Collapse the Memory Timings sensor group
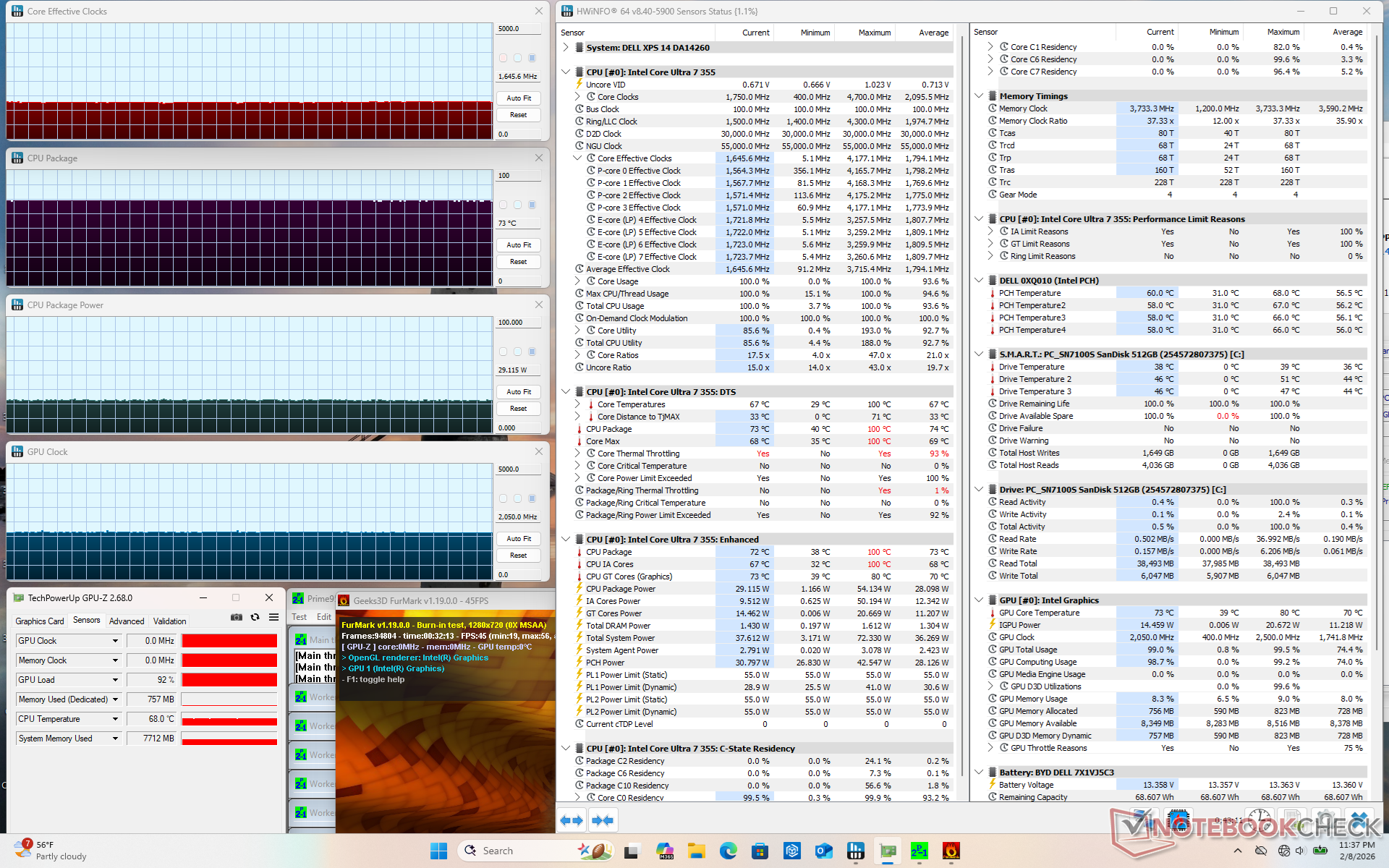 point(979,96)
